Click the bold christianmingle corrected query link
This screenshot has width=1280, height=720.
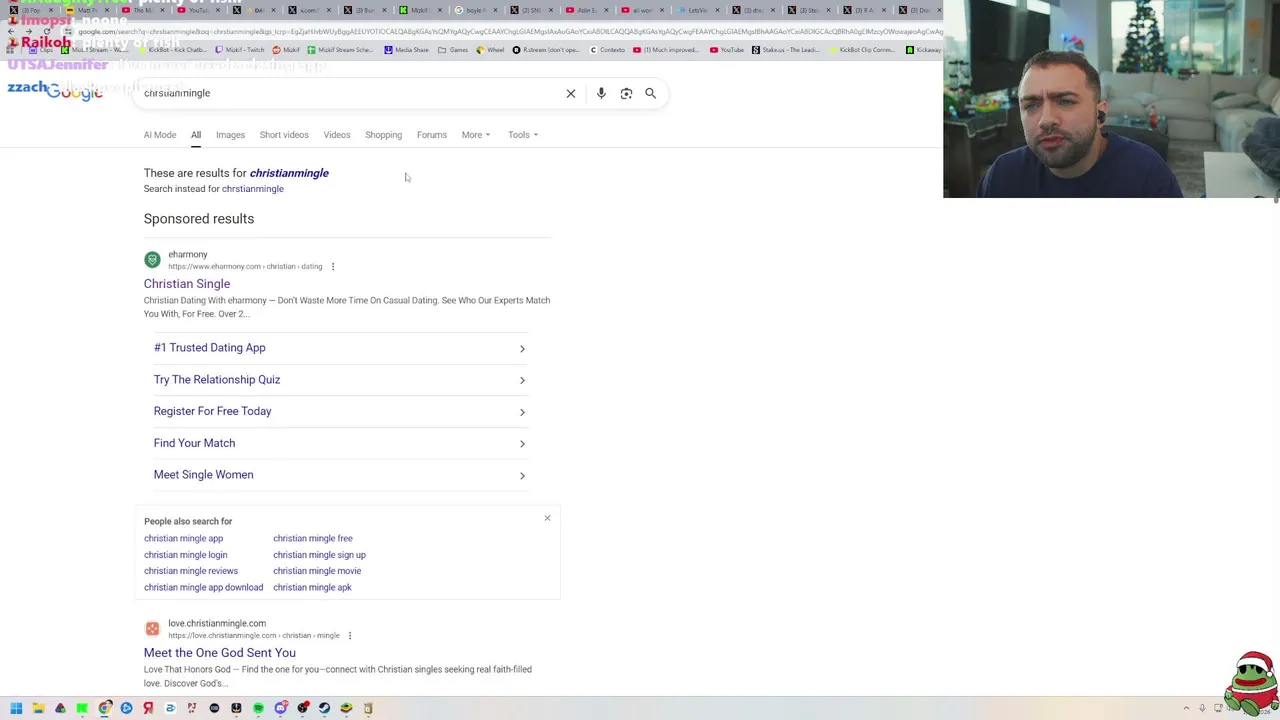[289, 173]
